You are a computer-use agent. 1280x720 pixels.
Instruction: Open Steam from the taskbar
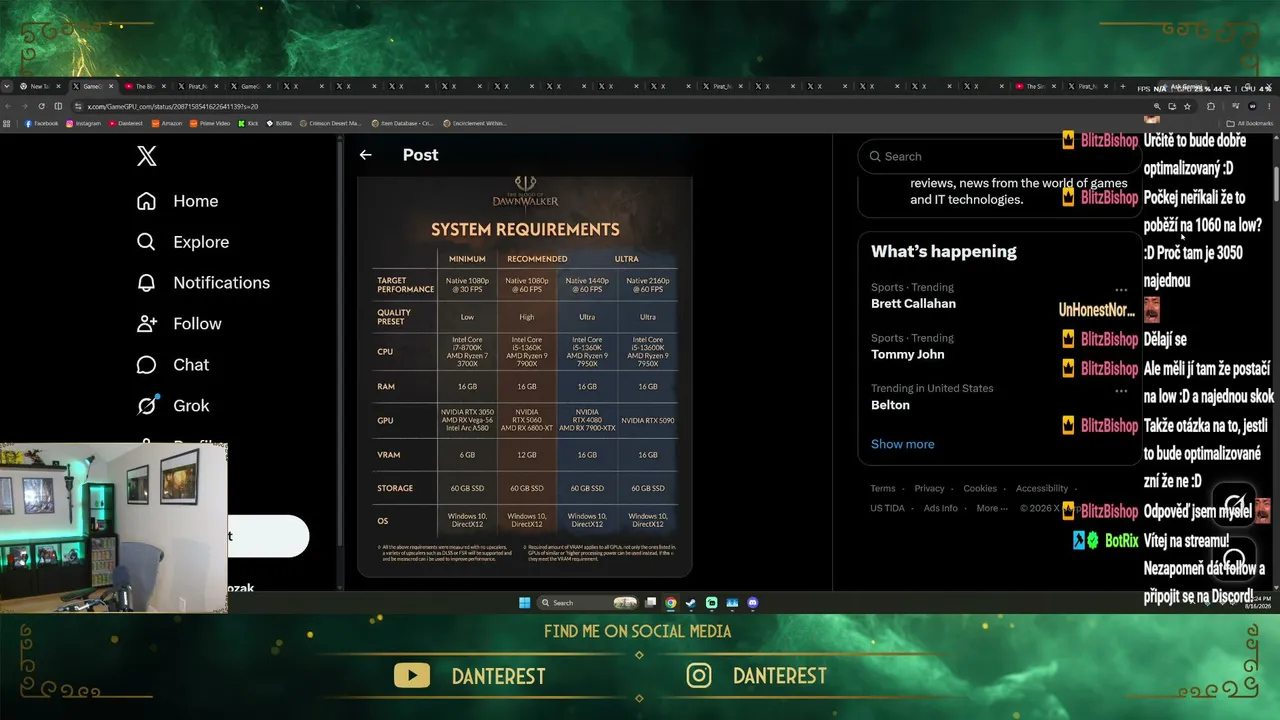click(691, 603)
